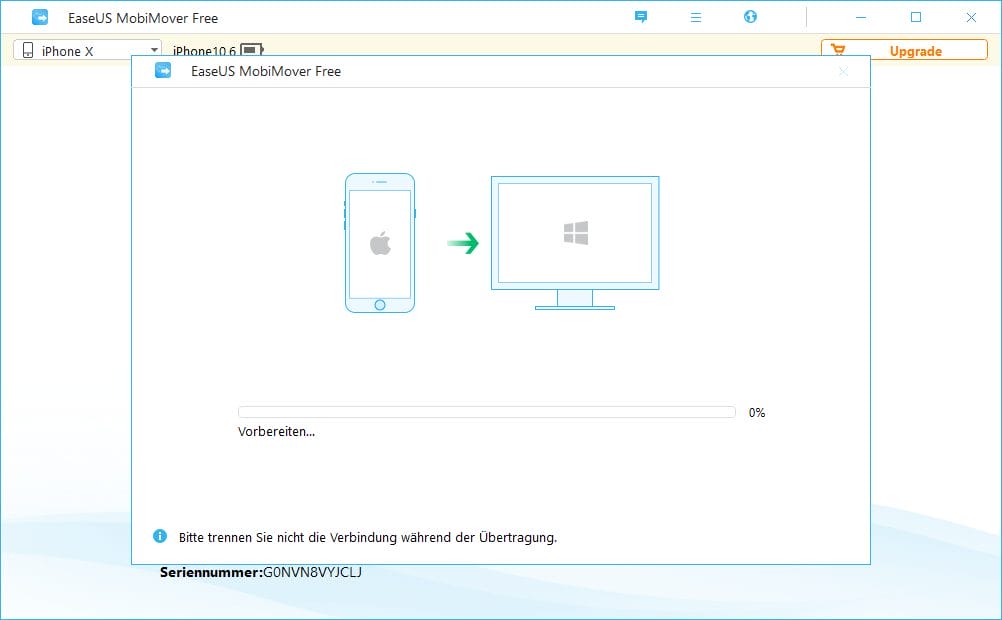This screenshot has width=1002, height=620.
Task: Close the transfer progress dialog
Action: (x=843, y=71)
